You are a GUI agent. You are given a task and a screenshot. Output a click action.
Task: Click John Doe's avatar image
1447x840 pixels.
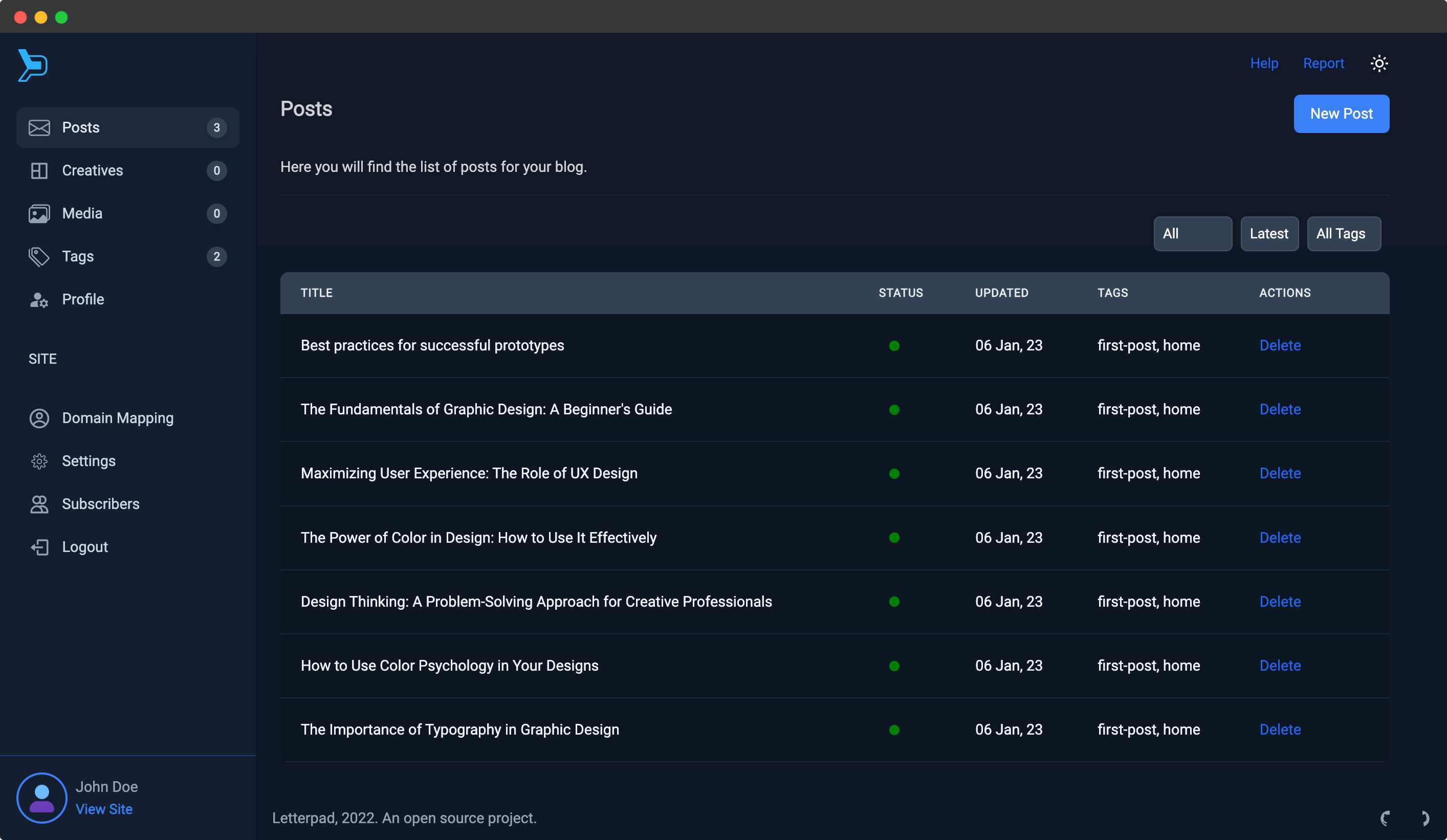42,798
